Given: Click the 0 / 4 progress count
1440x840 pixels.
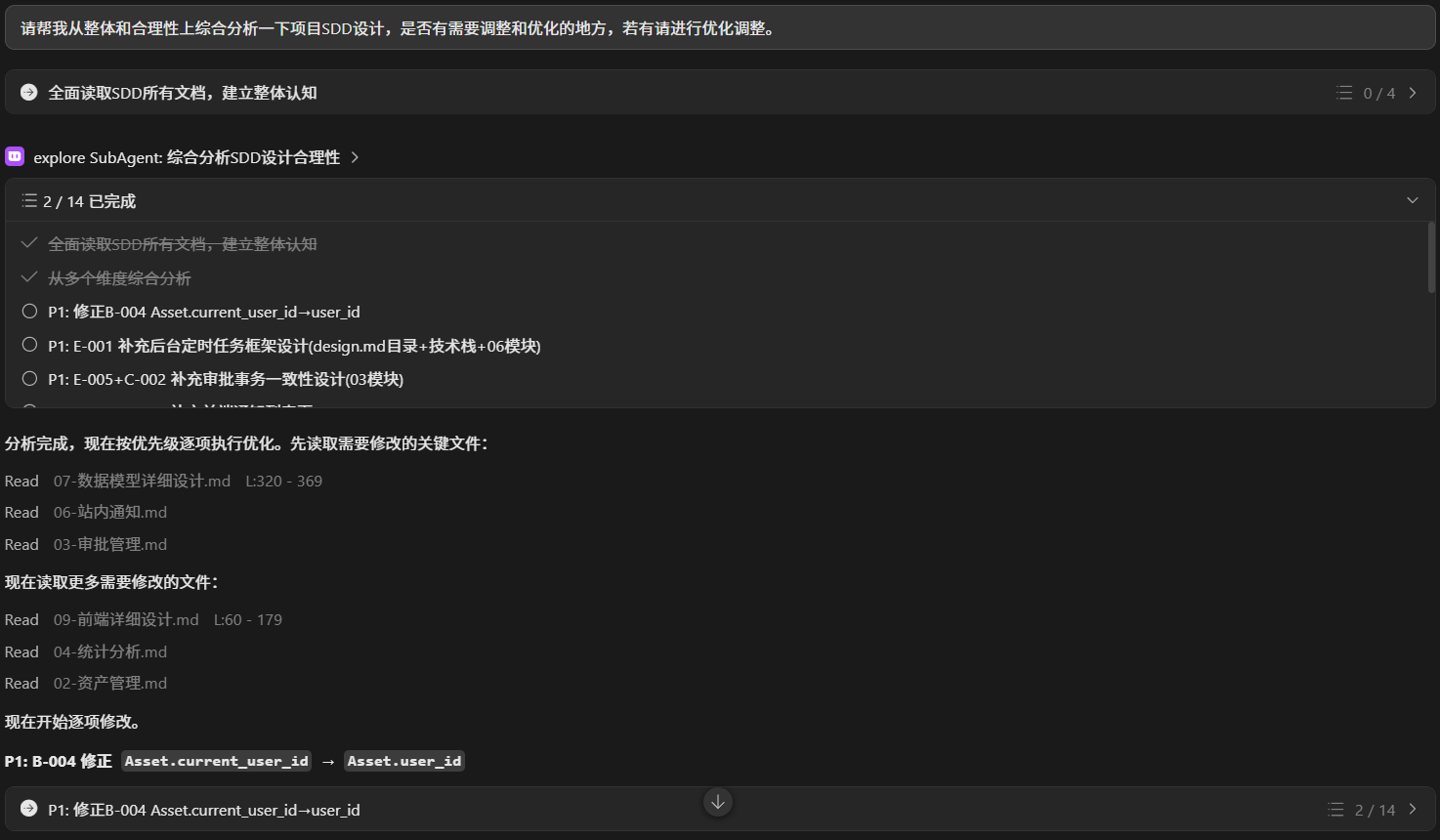Looking at the screenshot, I should (x=1379, y=93).
